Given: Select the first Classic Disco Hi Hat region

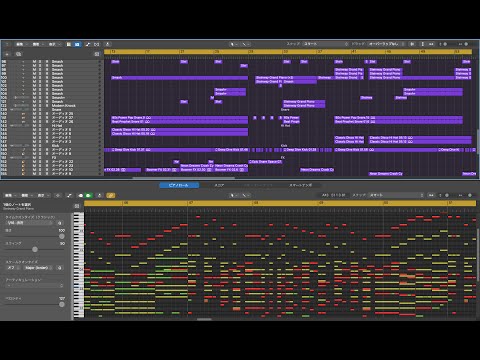Looking at the screenshot, I should point(180,130).
